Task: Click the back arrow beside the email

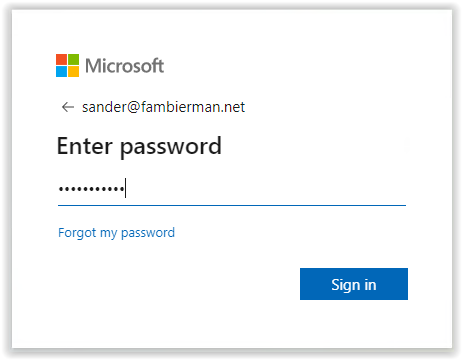Action: 68,107
